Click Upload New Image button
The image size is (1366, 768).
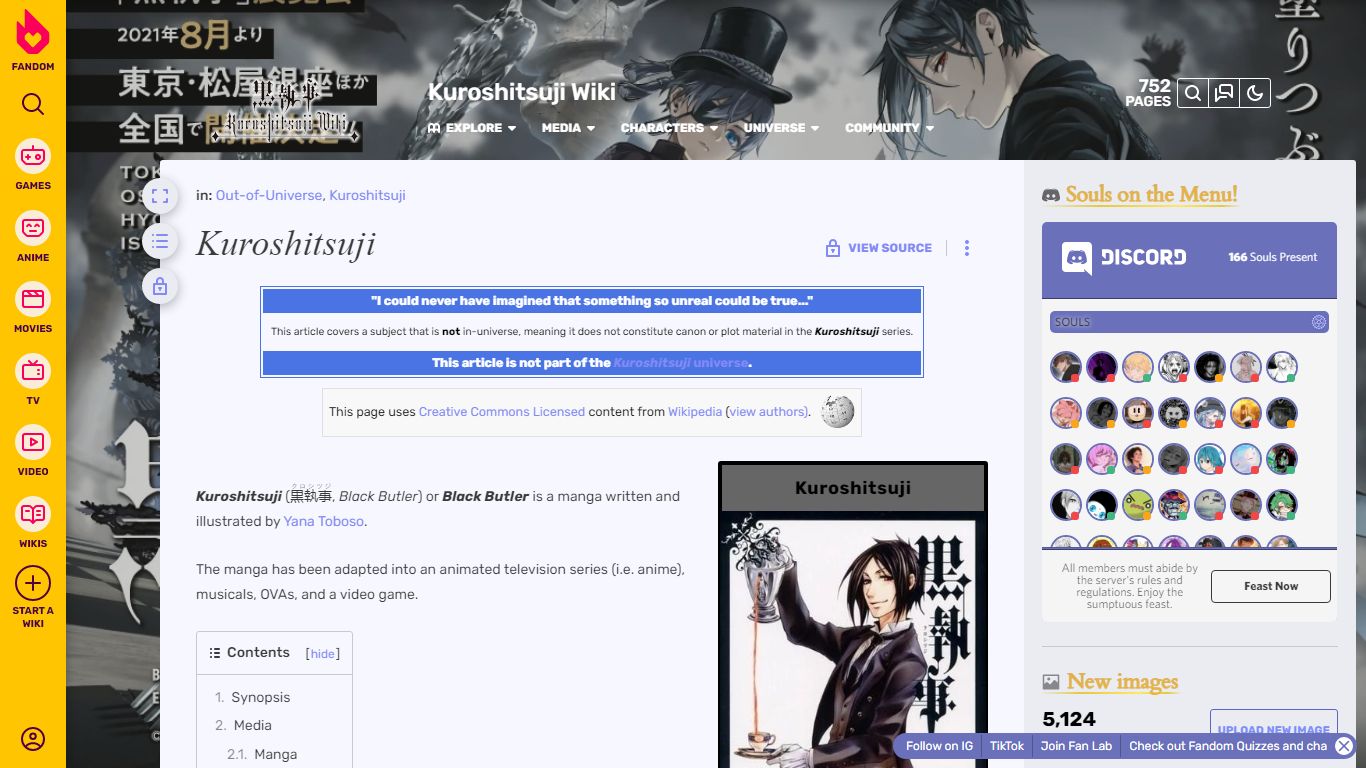click(x=1273, y=730)
